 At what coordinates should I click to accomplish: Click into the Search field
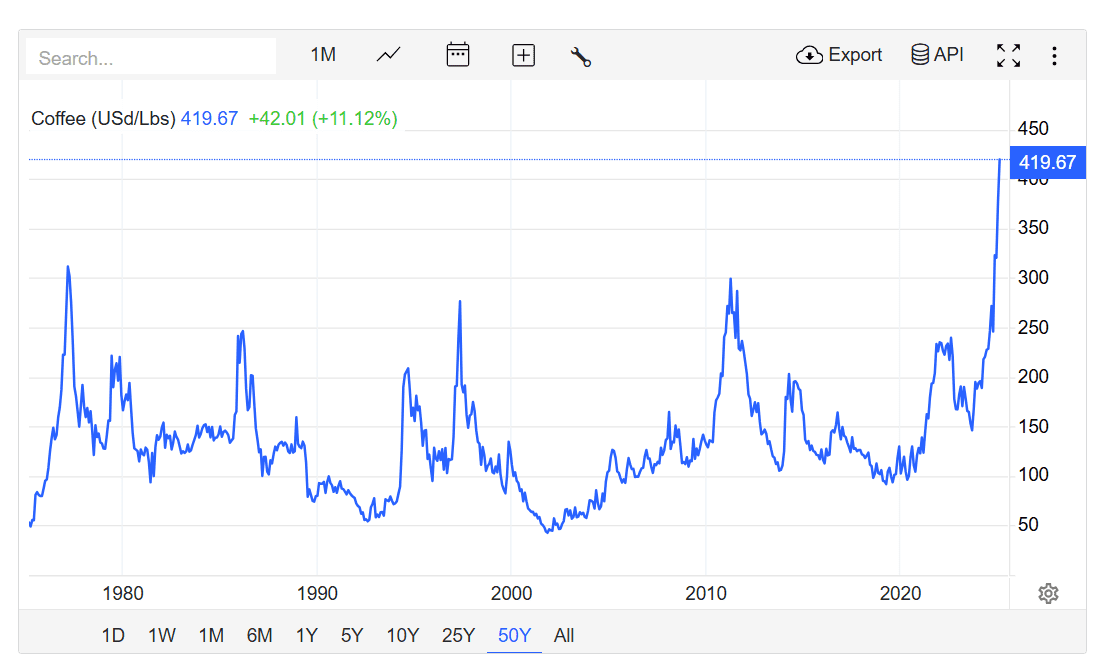pyautogui.click(x=151, y=57)
